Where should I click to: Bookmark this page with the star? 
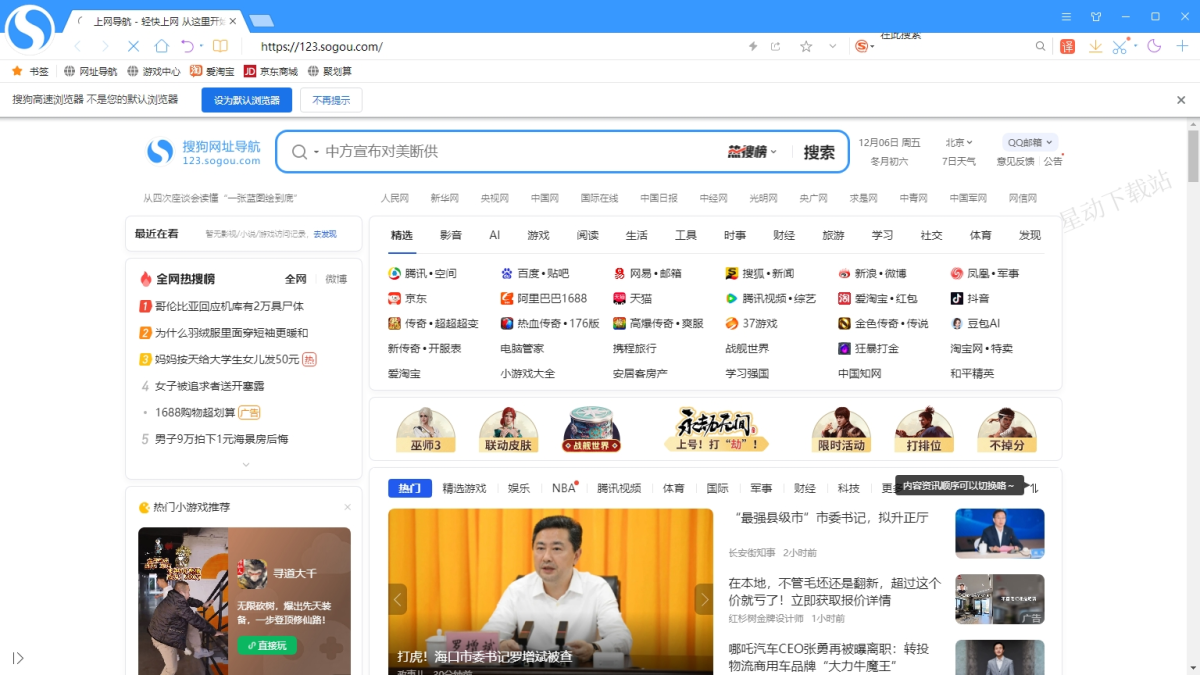pos(806,46)
